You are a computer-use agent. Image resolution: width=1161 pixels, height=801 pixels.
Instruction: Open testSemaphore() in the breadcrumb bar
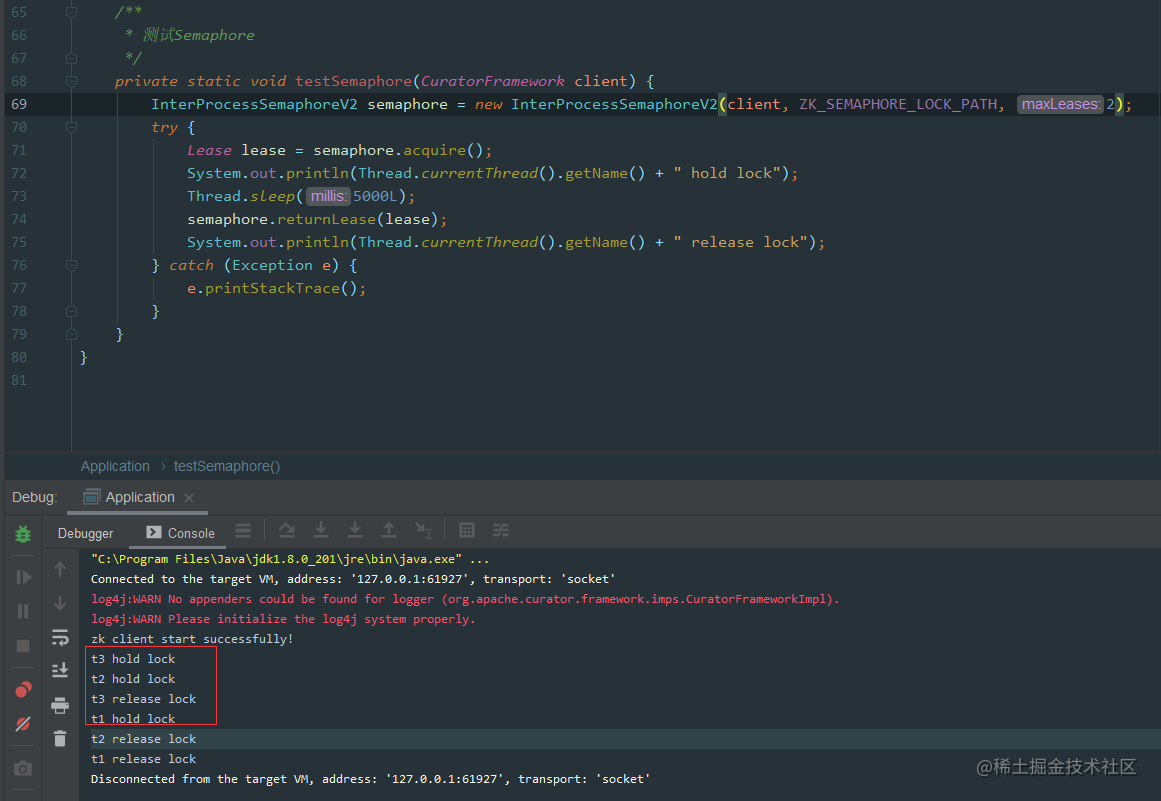[226, 466]
